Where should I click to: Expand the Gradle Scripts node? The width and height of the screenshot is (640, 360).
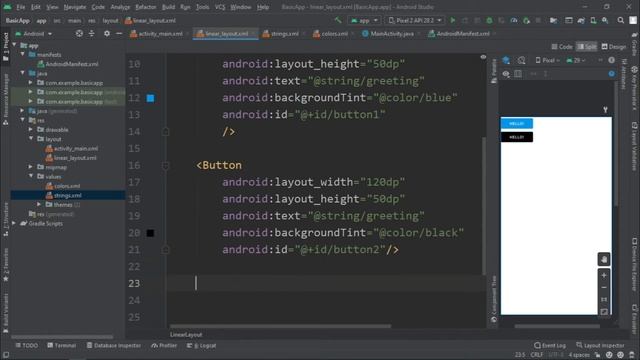pyautogui.click(x=14, y=223)
